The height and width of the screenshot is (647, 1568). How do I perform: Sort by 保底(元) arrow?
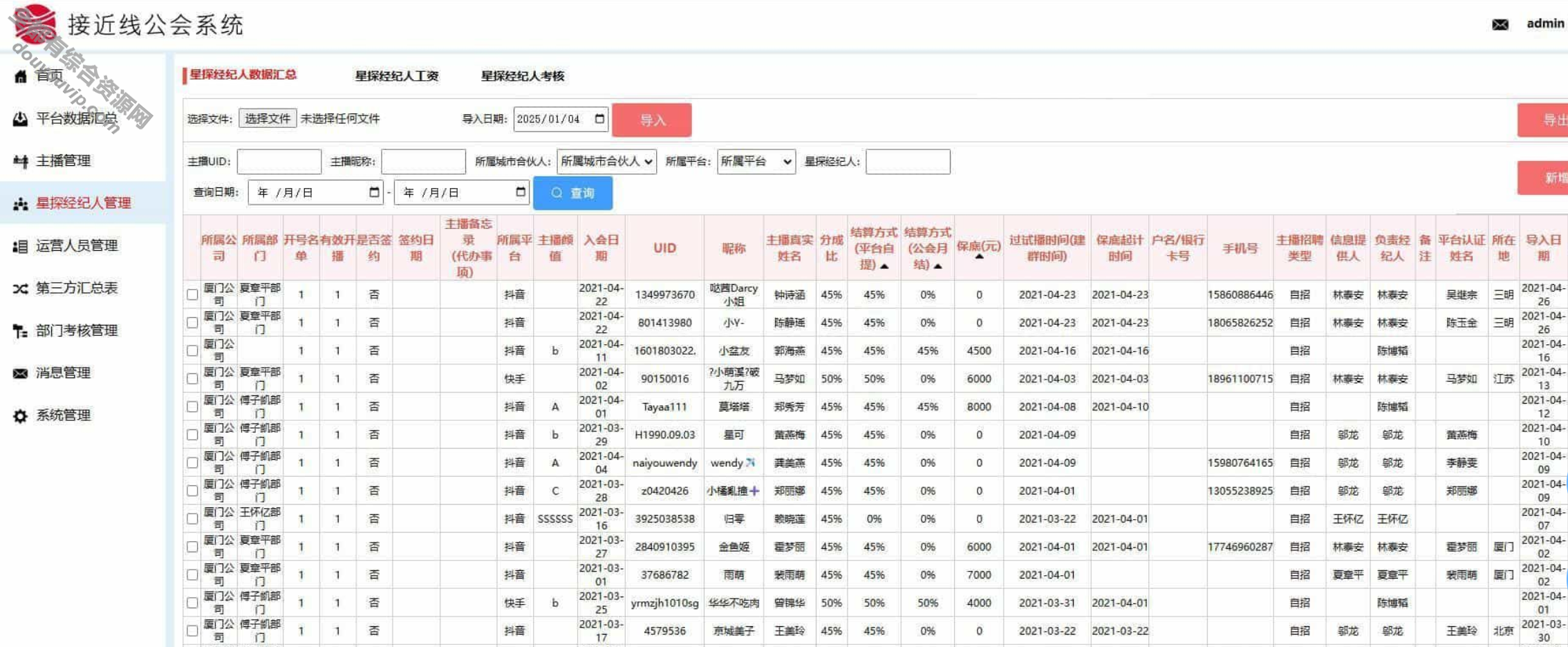coord(979,257)
